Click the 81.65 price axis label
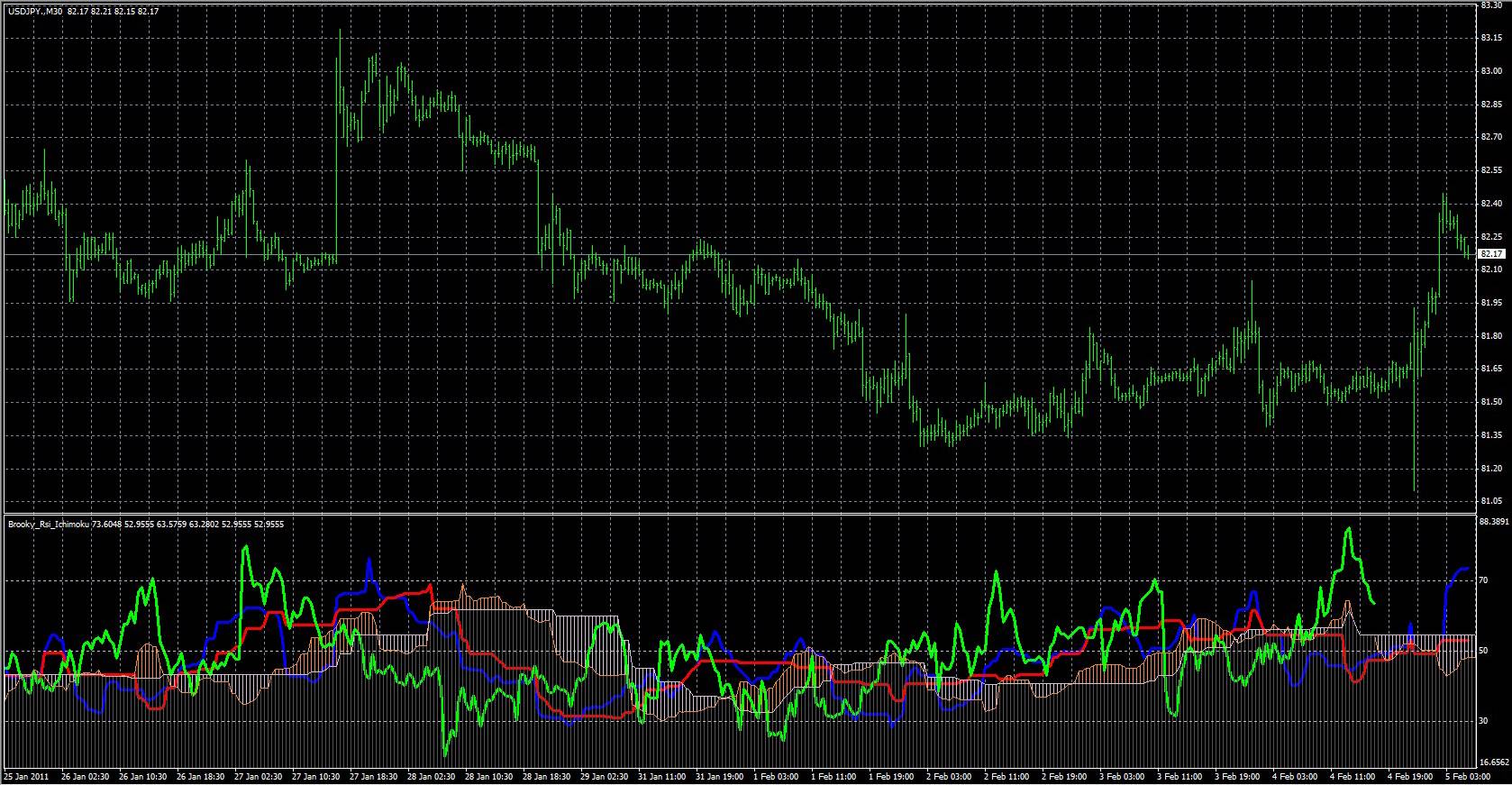This screenshot has width=1512, height=785. coord(1490,369)
